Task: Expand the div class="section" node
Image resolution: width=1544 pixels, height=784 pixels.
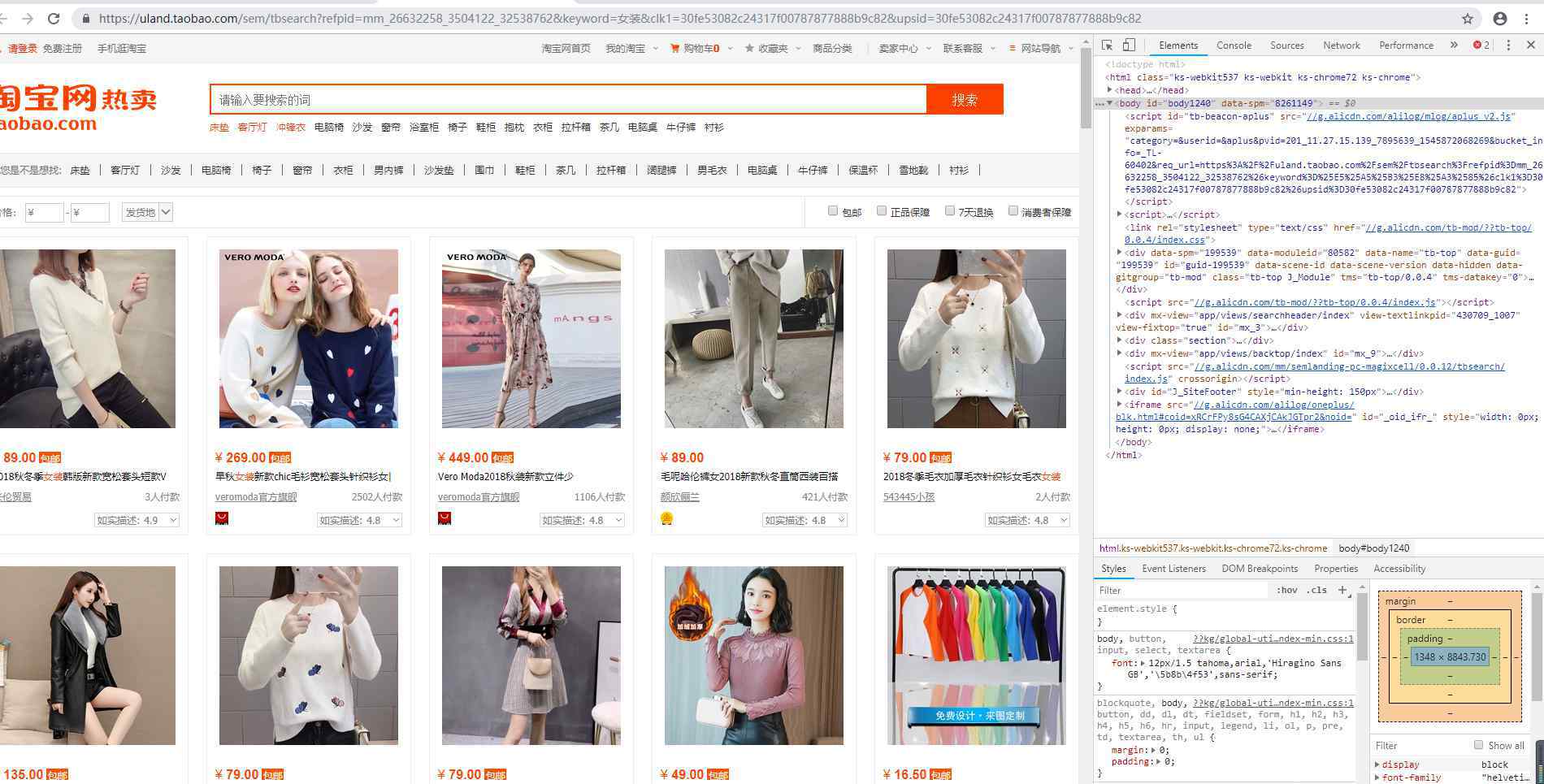Action: (x=1120, y=340)
